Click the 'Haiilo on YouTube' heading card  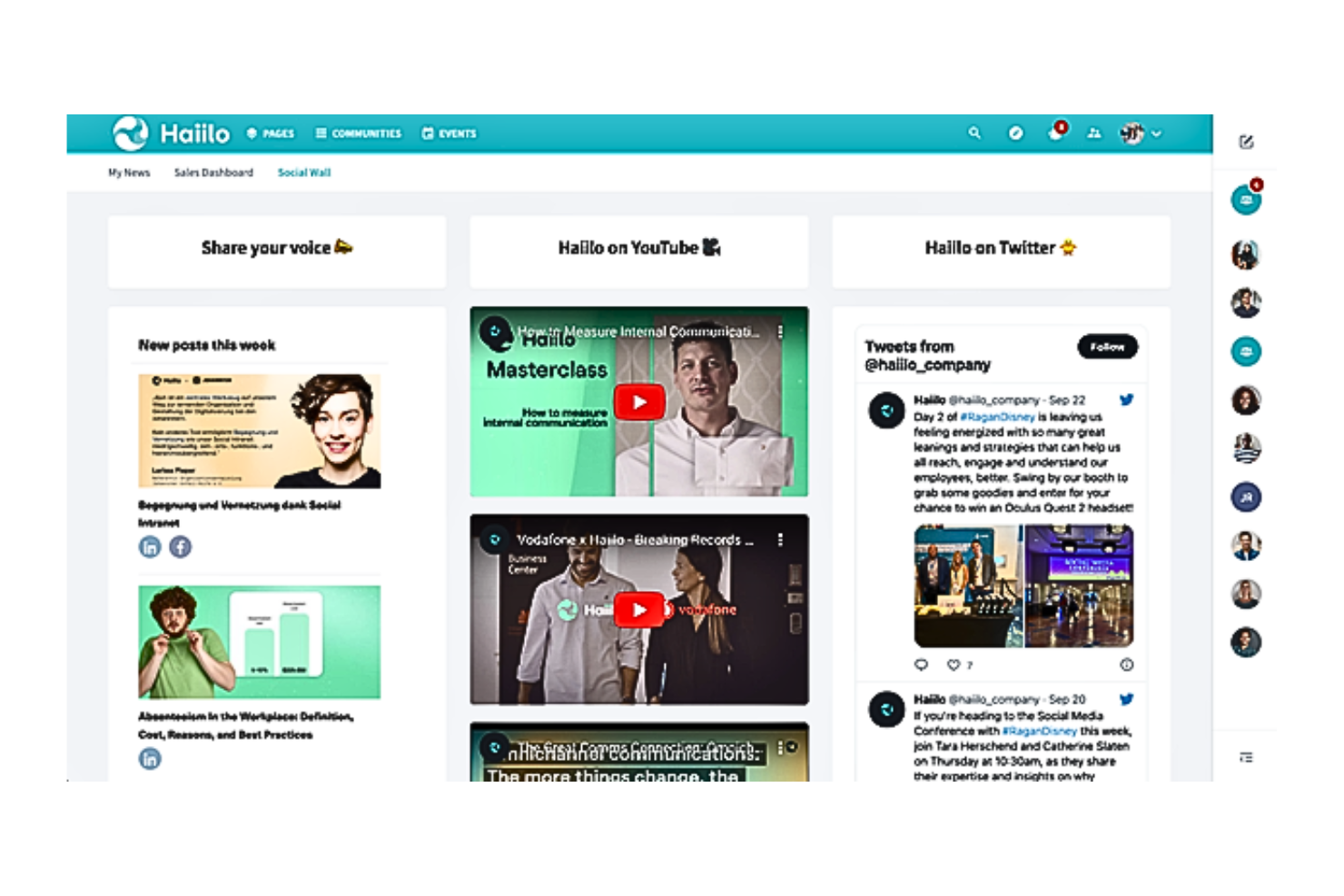(x=639, y=251)
